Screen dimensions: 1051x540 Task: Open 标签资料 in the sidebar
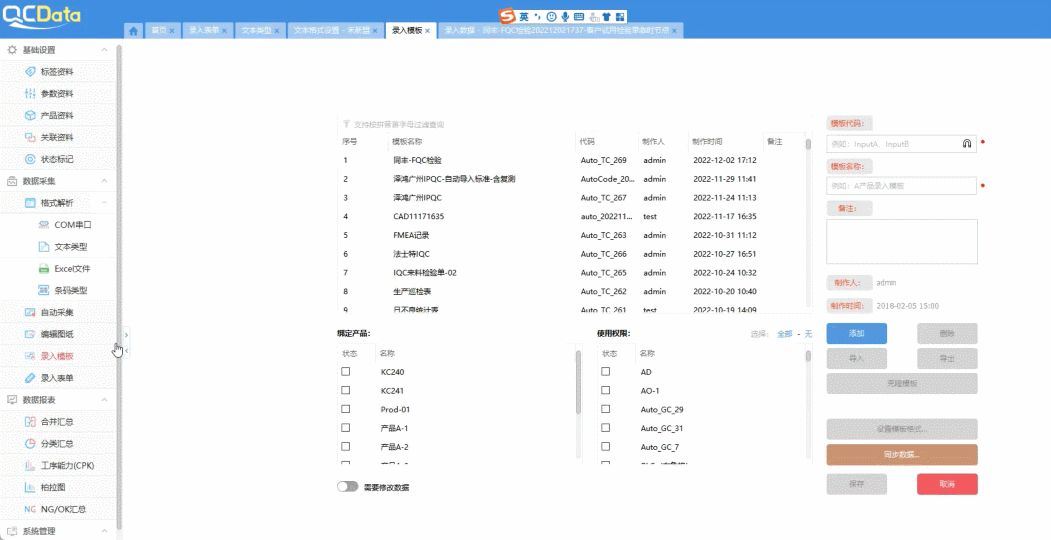click(56, 72)
